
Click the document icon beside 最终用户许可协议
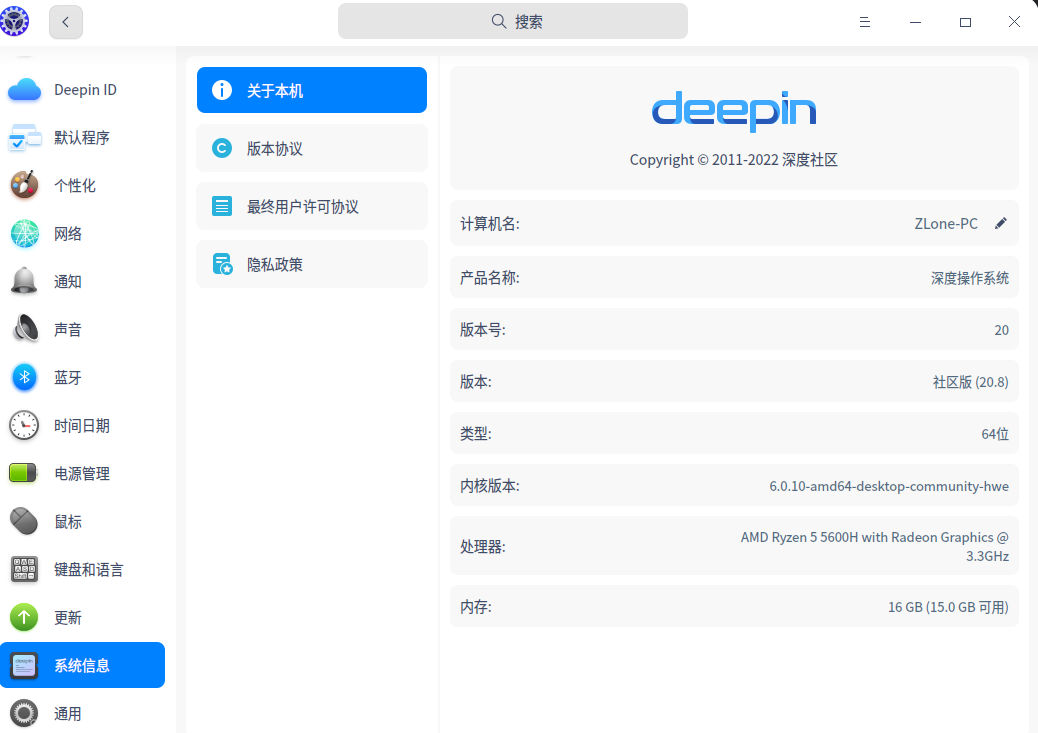point(222,206)
